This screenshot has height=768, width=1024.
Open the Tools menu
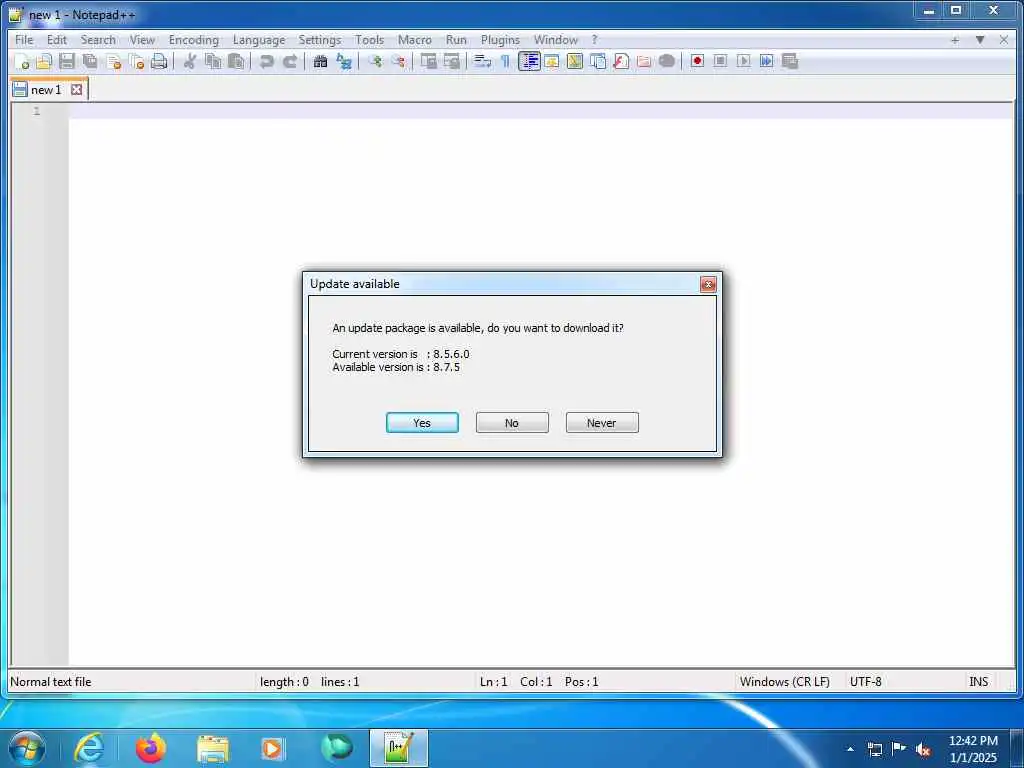click(369, 40)
